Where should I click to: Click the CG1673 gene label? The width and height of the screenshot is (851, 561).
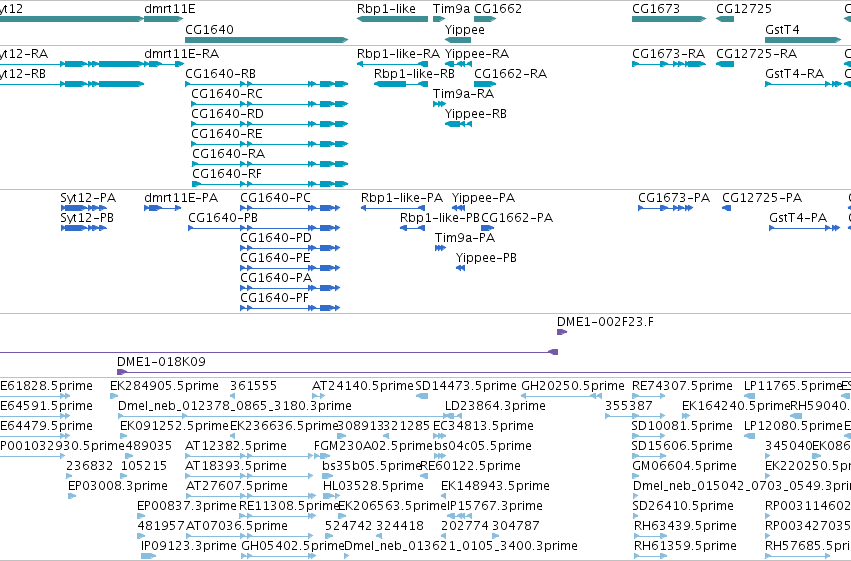(656, 9)
